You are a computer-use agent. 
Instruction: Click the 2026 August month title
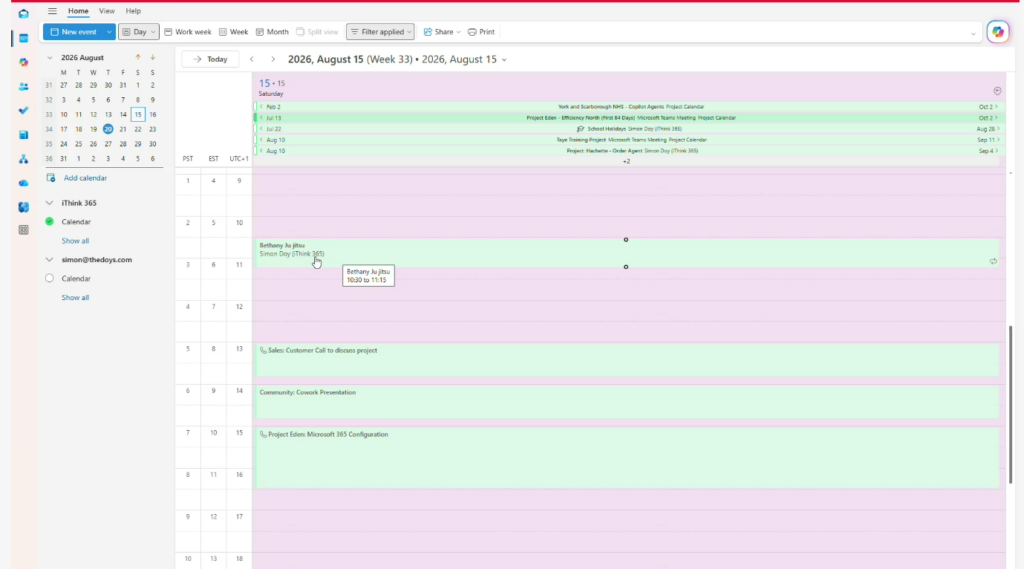pyautogui.click(x=82, y=57)
